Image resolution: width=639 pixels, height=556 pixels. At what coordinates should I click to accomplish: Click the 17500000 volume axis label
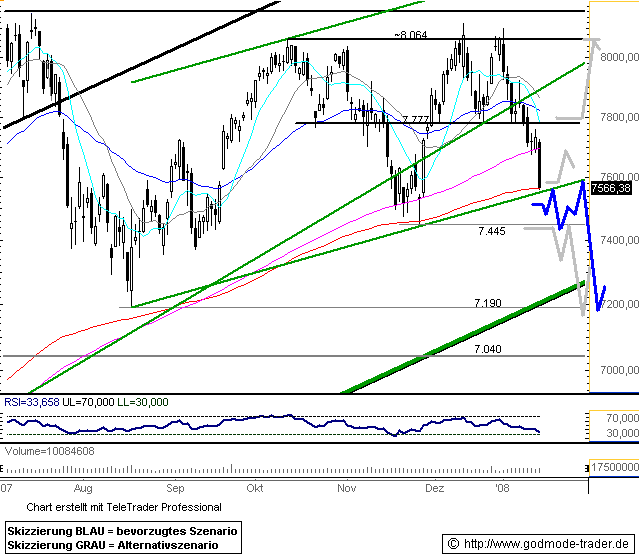(x=615, y=467)
